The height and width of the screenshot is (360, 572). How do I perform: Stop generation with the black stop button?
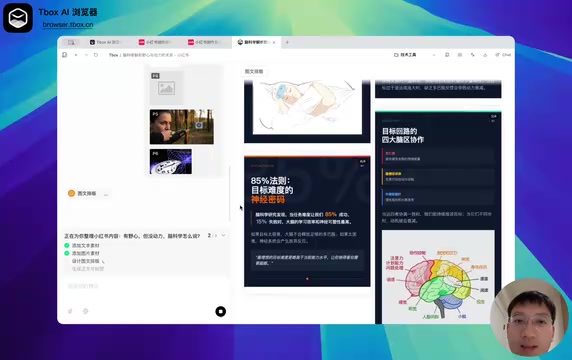pyautogui.click(x=221, y=311)
